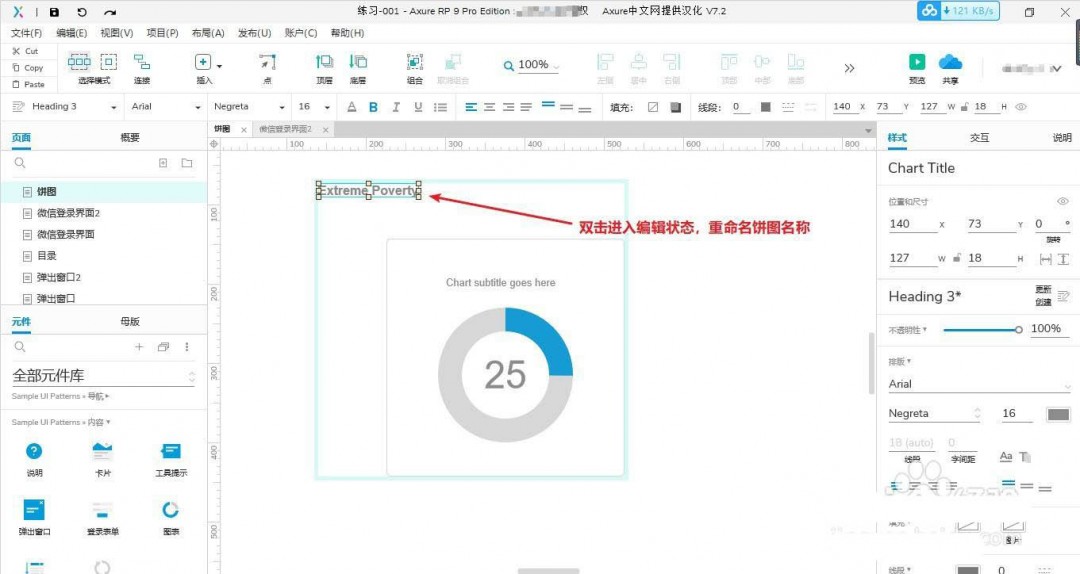
Task: Select the 微信登录界面2 page in the tree
Action: point(68,213)
